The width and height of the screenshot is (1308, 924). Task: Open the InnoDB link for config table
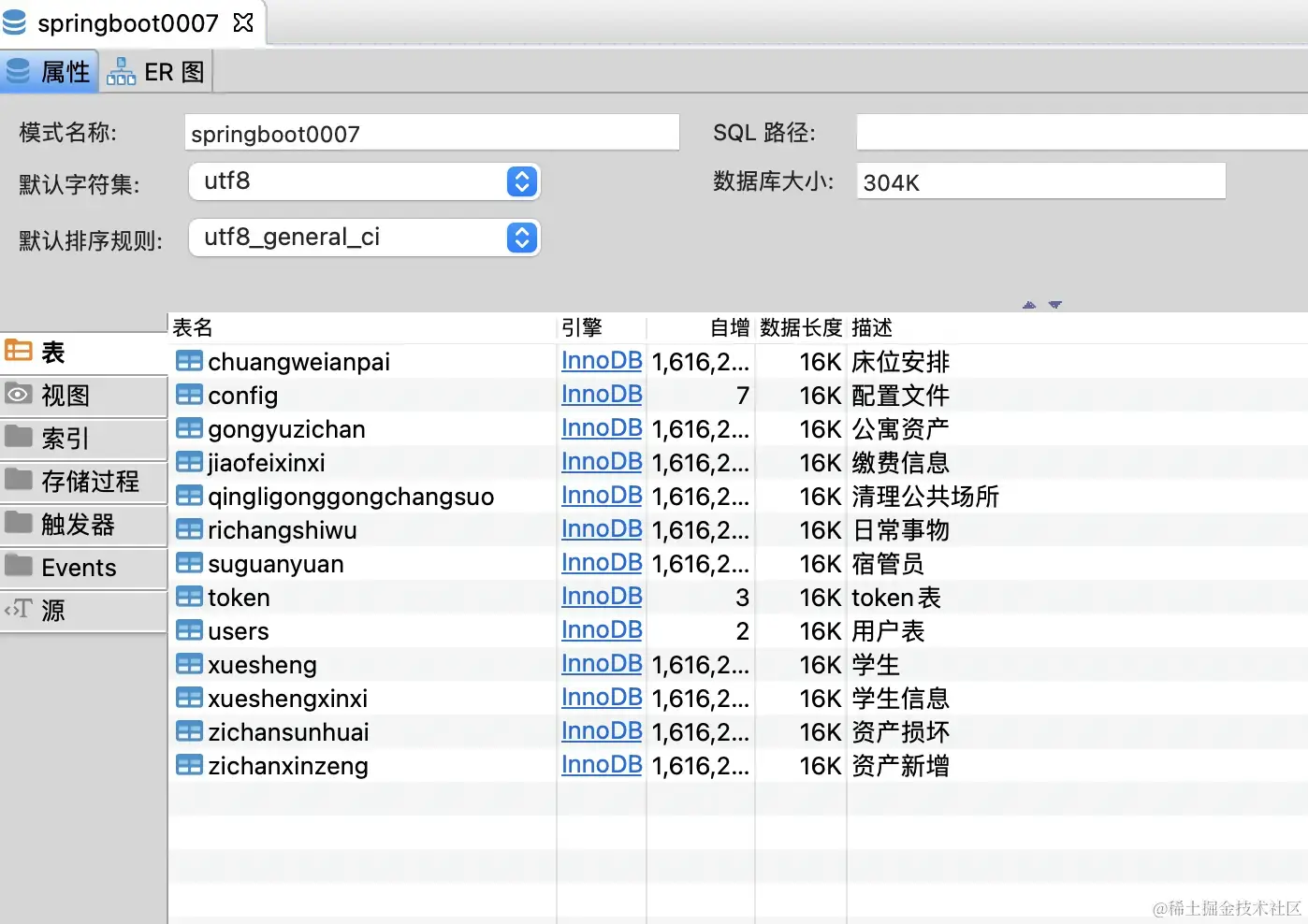point(602,395)
